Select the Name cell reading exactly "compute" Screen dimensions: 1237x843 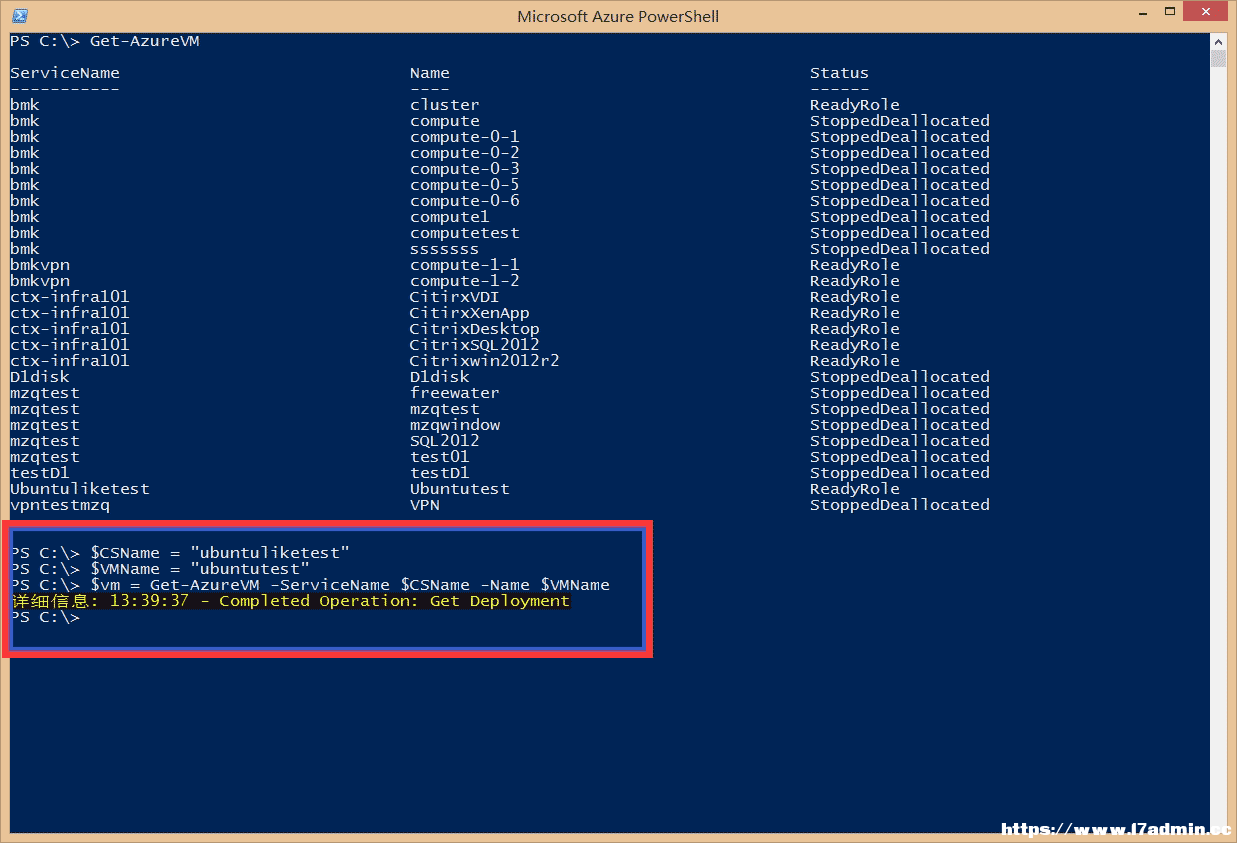pos(445,121)
